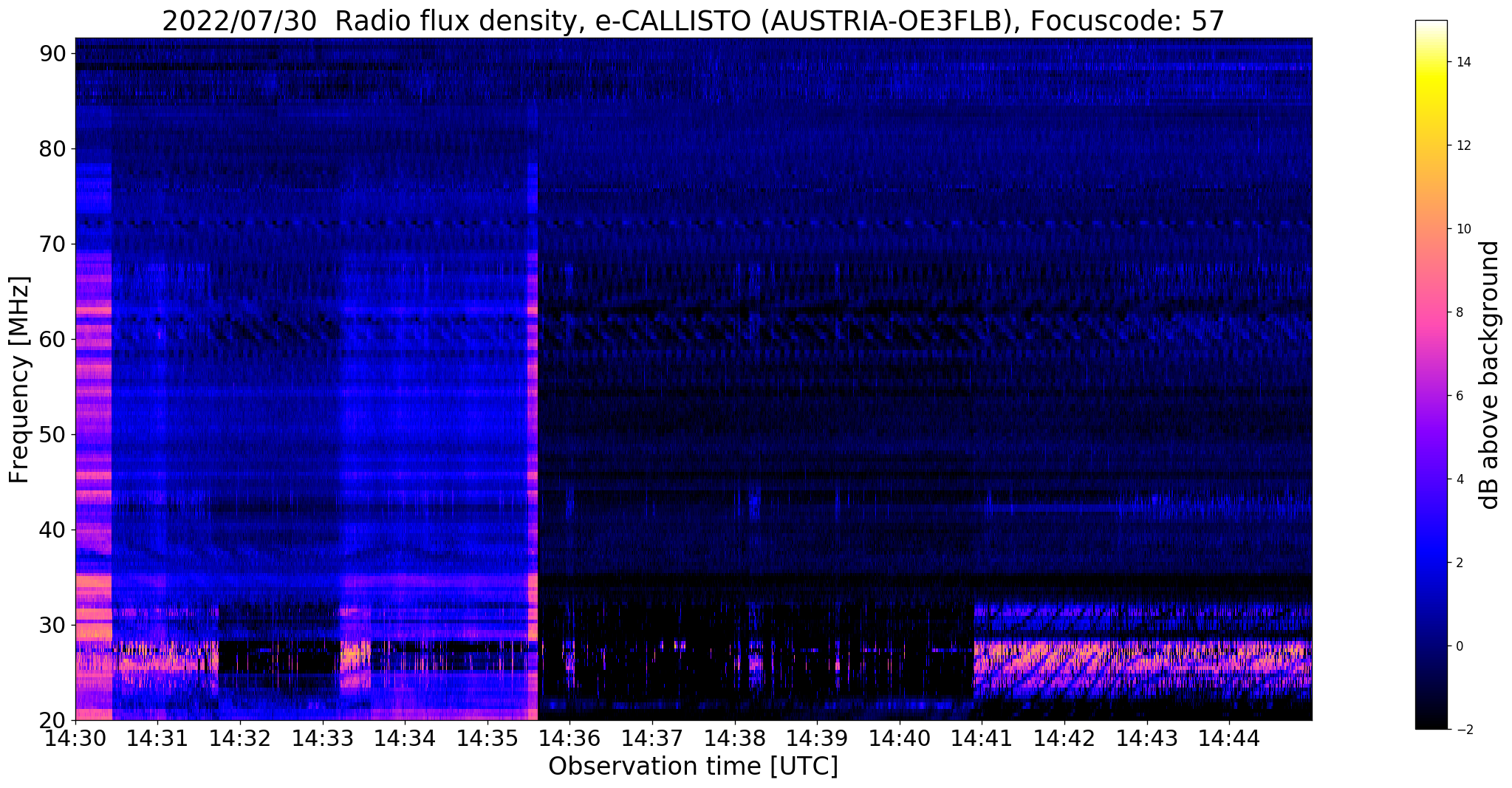Click the 14:37 time tick label
Screen dimensions: 1512x788
coord(652,737)
